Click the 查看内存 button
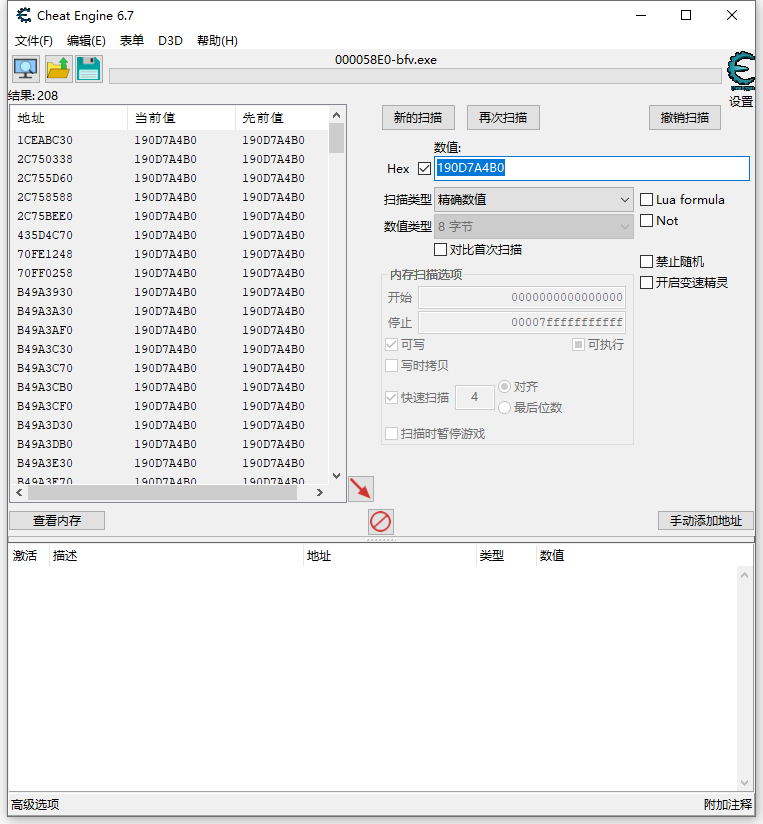763x824 pixels. pyautogui.click(x=57, y=521)
